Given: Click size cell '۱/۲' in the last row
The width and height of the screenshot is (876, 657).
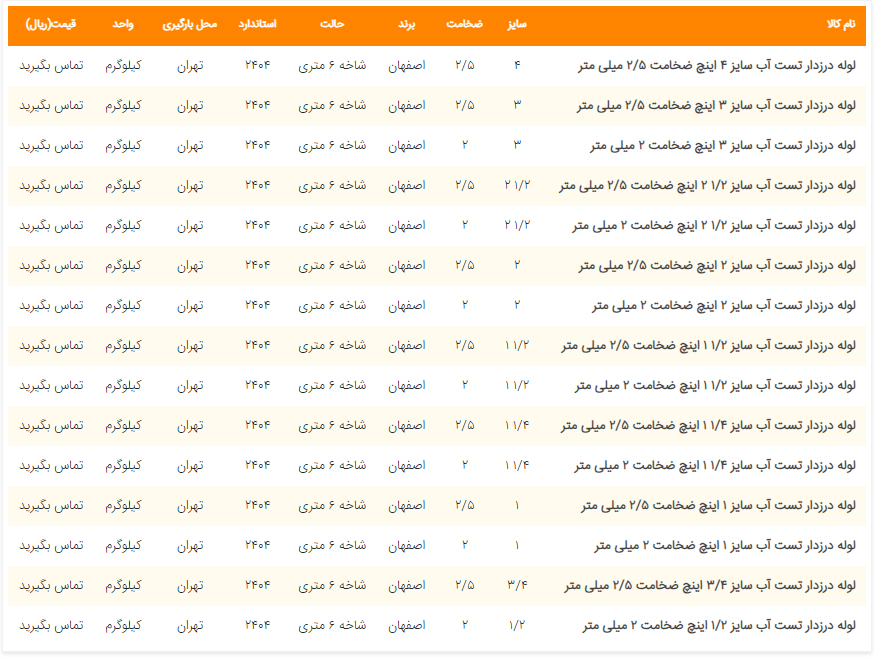Looking at the screenshot, I should 517,626.
